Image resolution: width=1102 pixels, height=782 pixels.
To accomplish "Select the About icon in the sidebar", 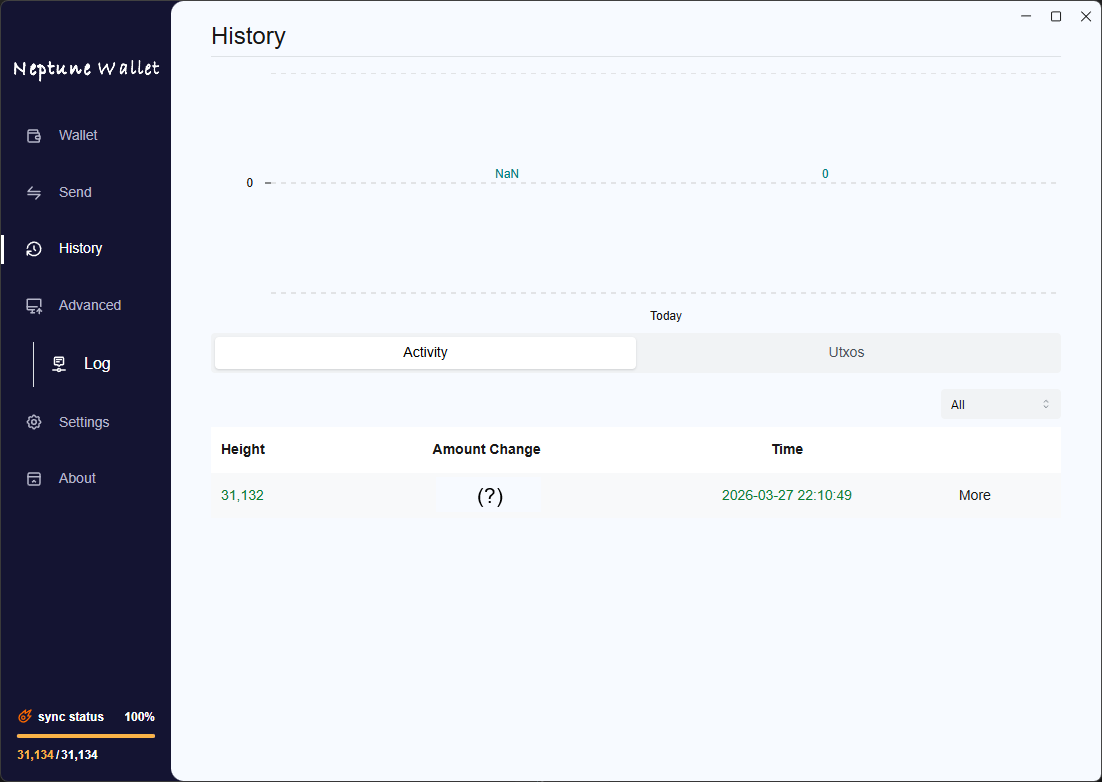I will [x=33, y=478].
